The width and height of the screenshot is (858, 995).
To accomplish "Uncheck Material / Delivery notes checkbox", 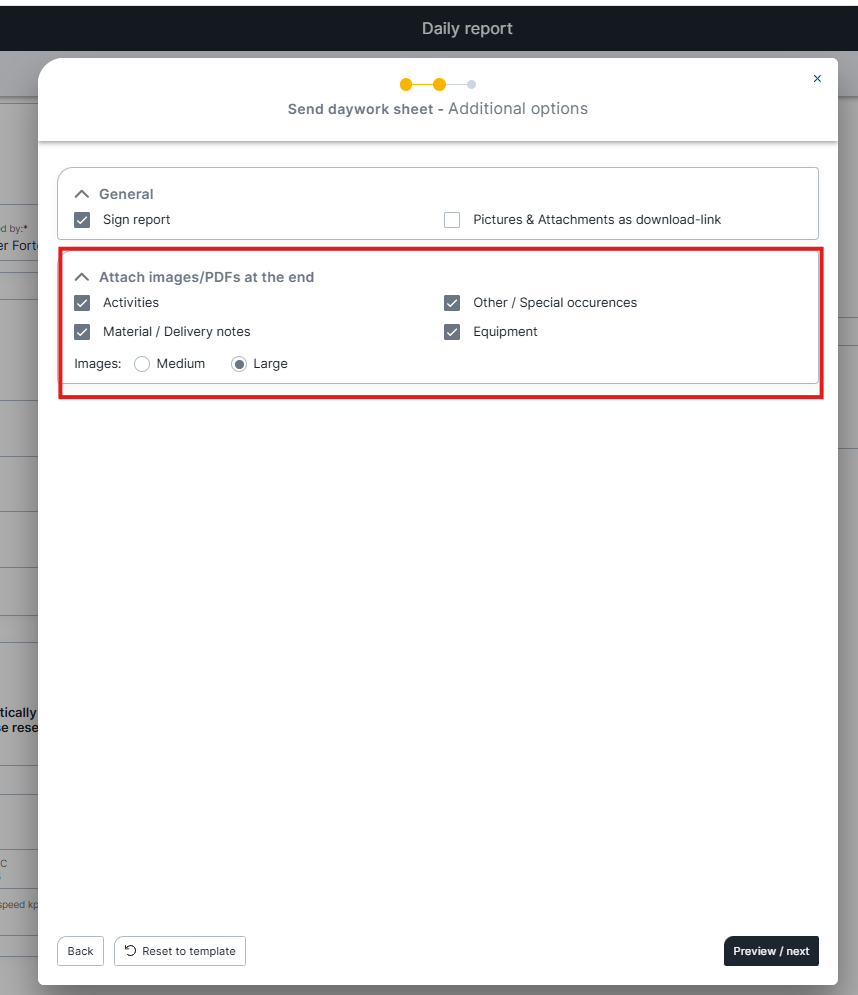I will click(82, 332).
